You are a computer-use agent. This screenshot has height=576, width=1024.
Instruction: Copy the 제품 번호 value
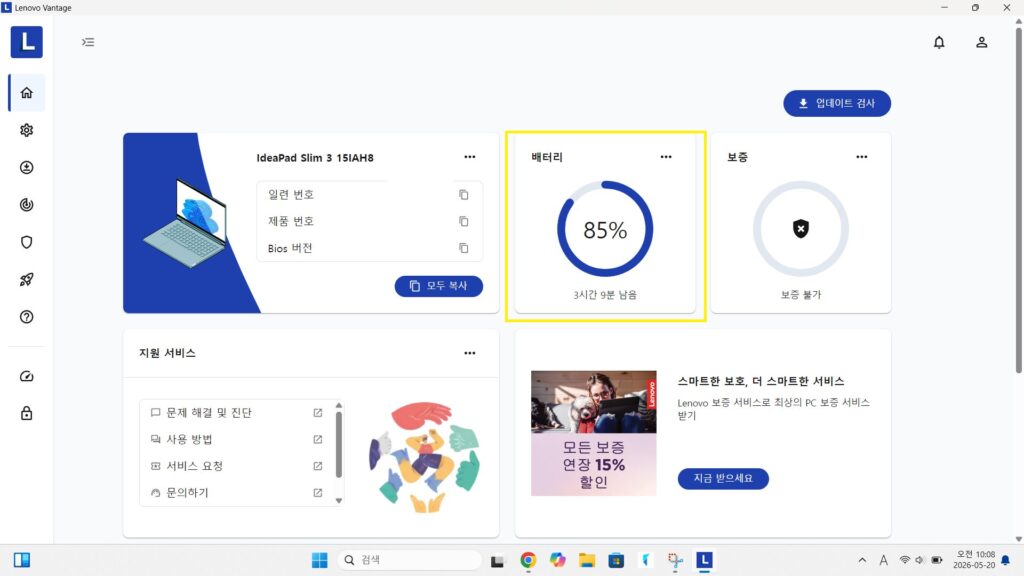click(x=464, y=221)
